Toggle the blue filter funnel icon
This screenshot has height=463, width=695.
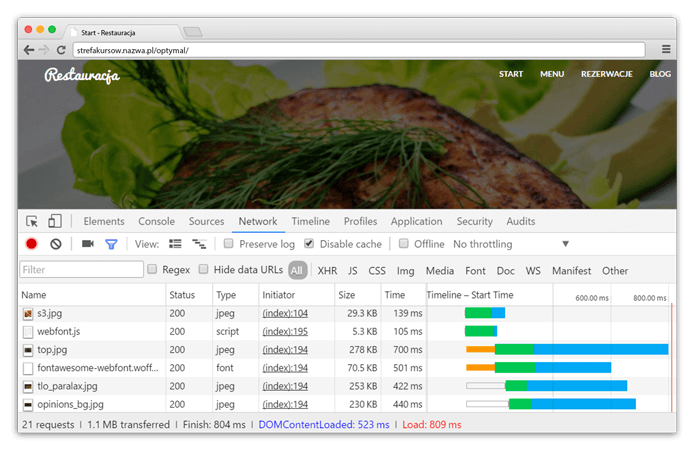[111, 244]
